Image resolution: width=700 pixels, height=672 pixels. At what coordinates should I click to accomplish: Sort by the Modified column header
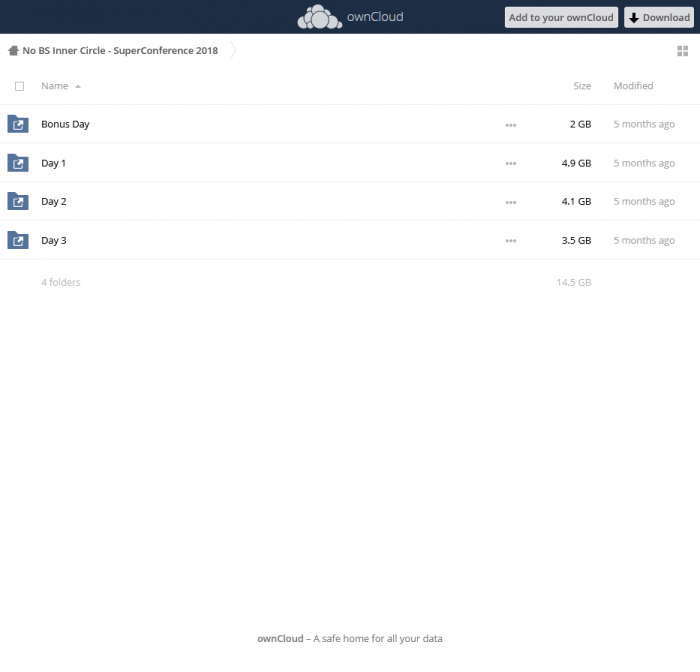point(633,86)
